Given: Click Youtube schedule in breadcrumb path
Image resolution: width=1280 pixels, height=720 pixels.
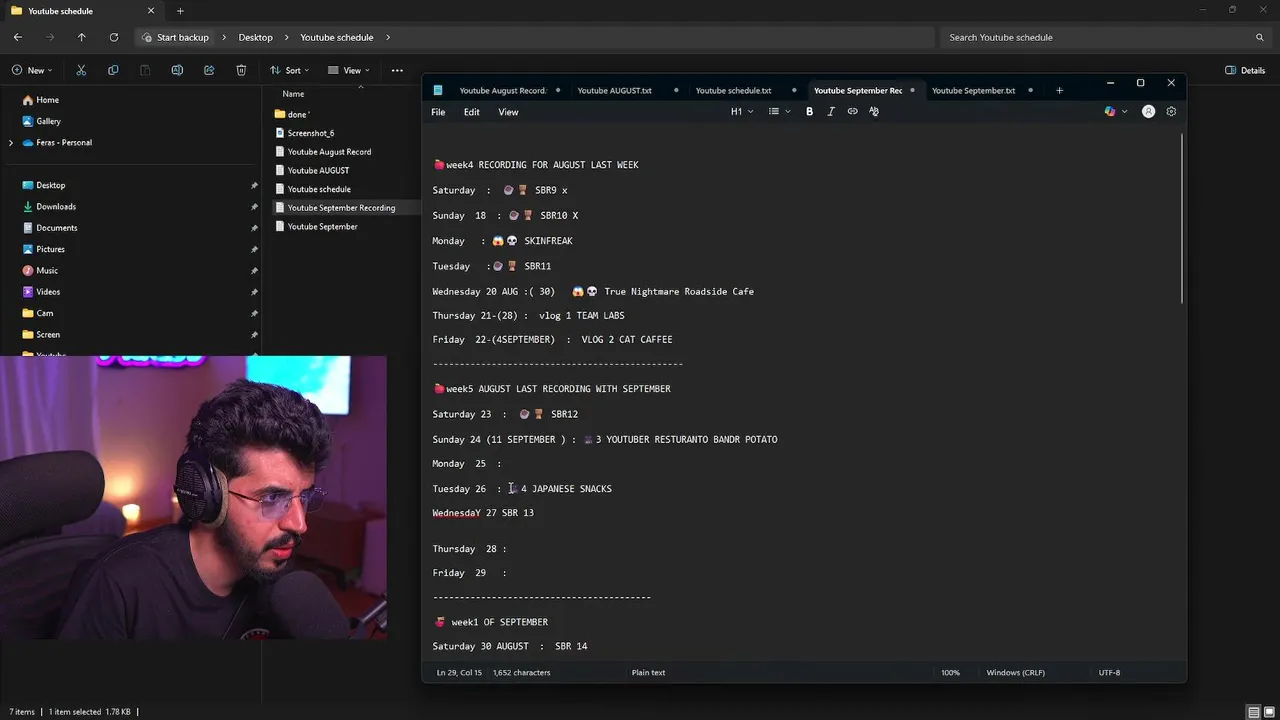Looking at the screenshot, I should [x=337, y=37].
